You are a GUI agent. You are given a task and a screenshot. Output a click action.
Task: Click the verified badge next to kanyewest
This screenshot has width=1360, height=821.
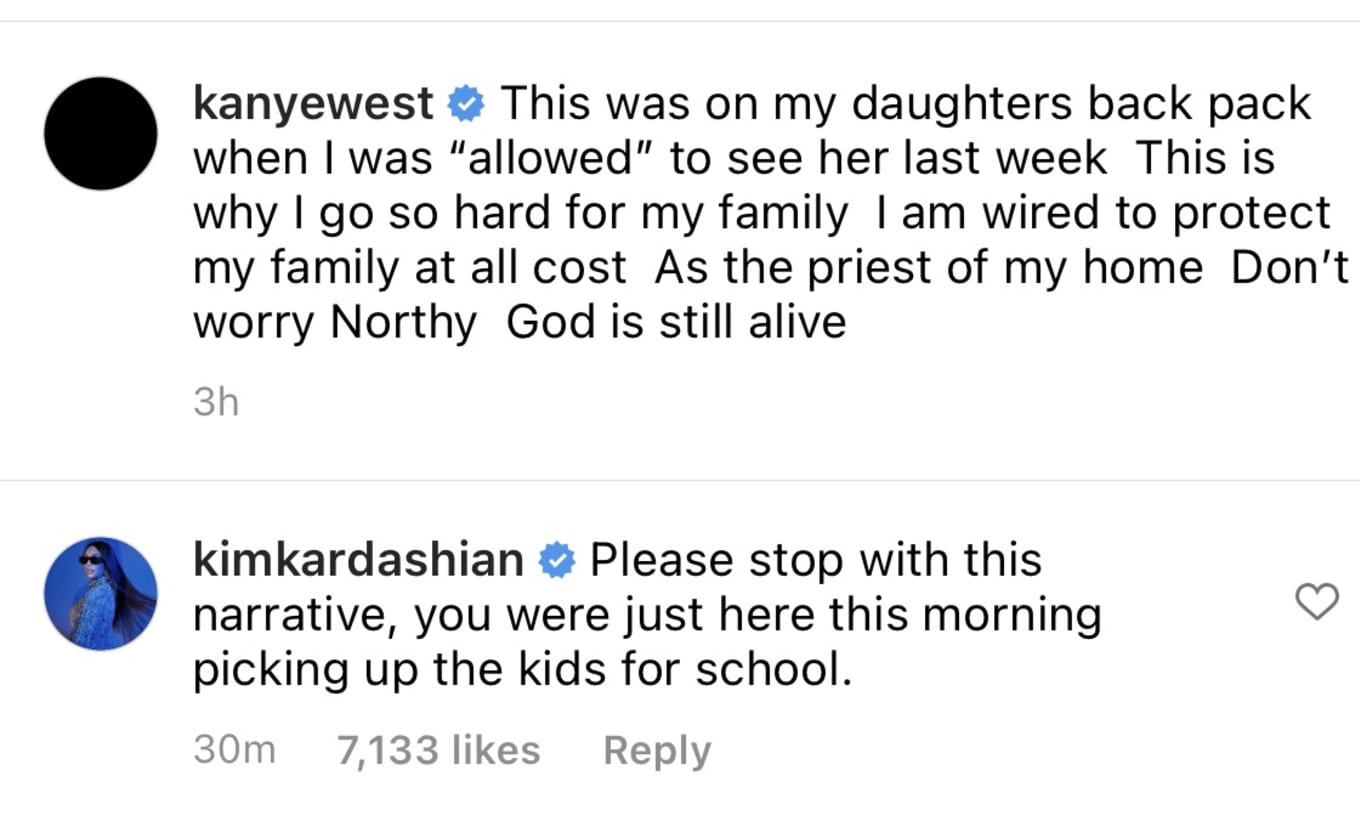point(466,103)
